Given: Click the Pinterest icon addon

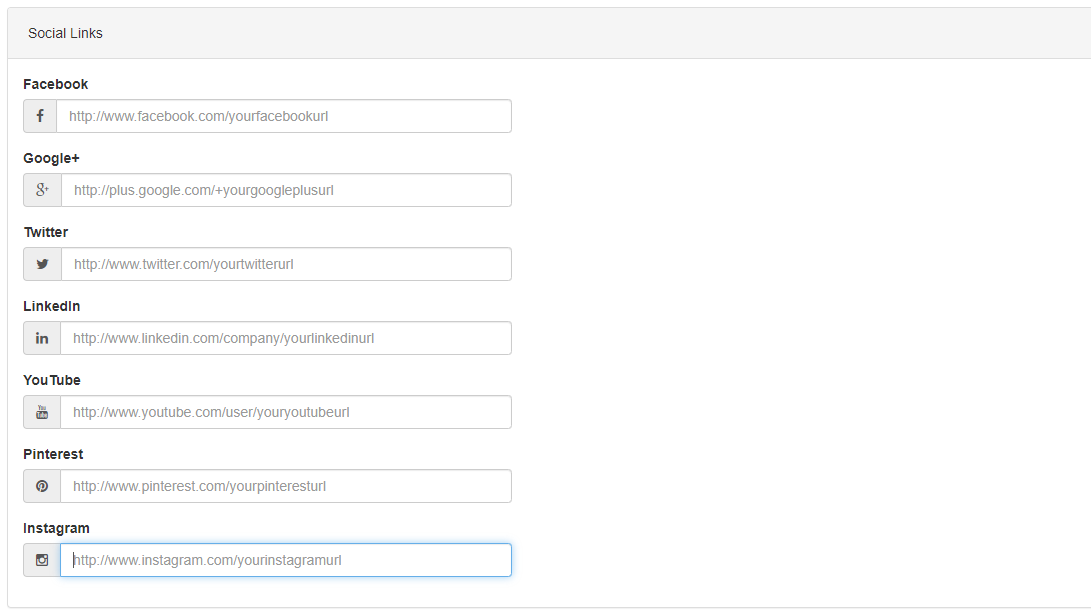Looking at the screenshot, I should (x=42, y=486).
